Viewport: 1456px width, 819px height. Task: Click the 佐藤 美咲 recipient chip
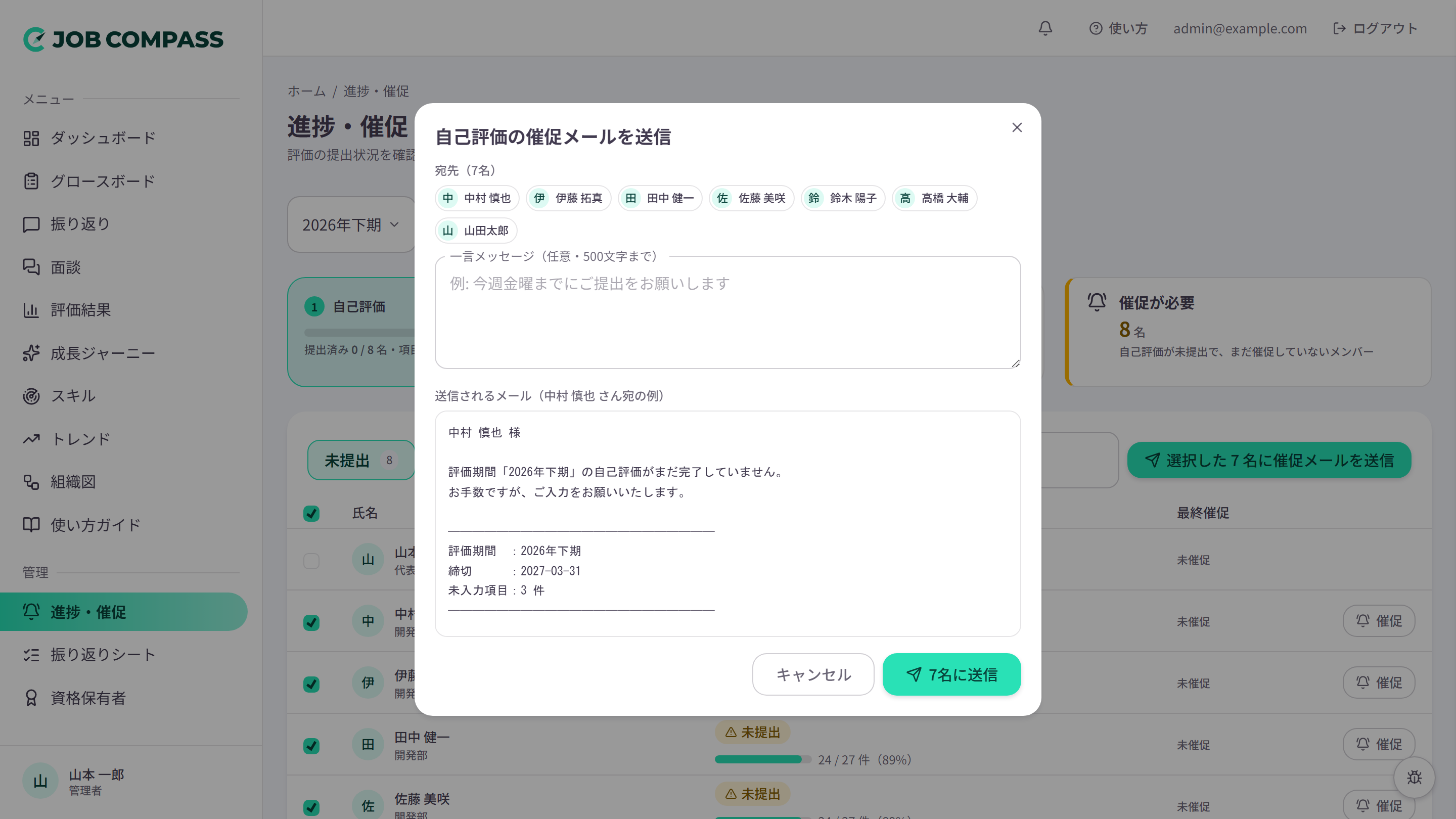752,198
